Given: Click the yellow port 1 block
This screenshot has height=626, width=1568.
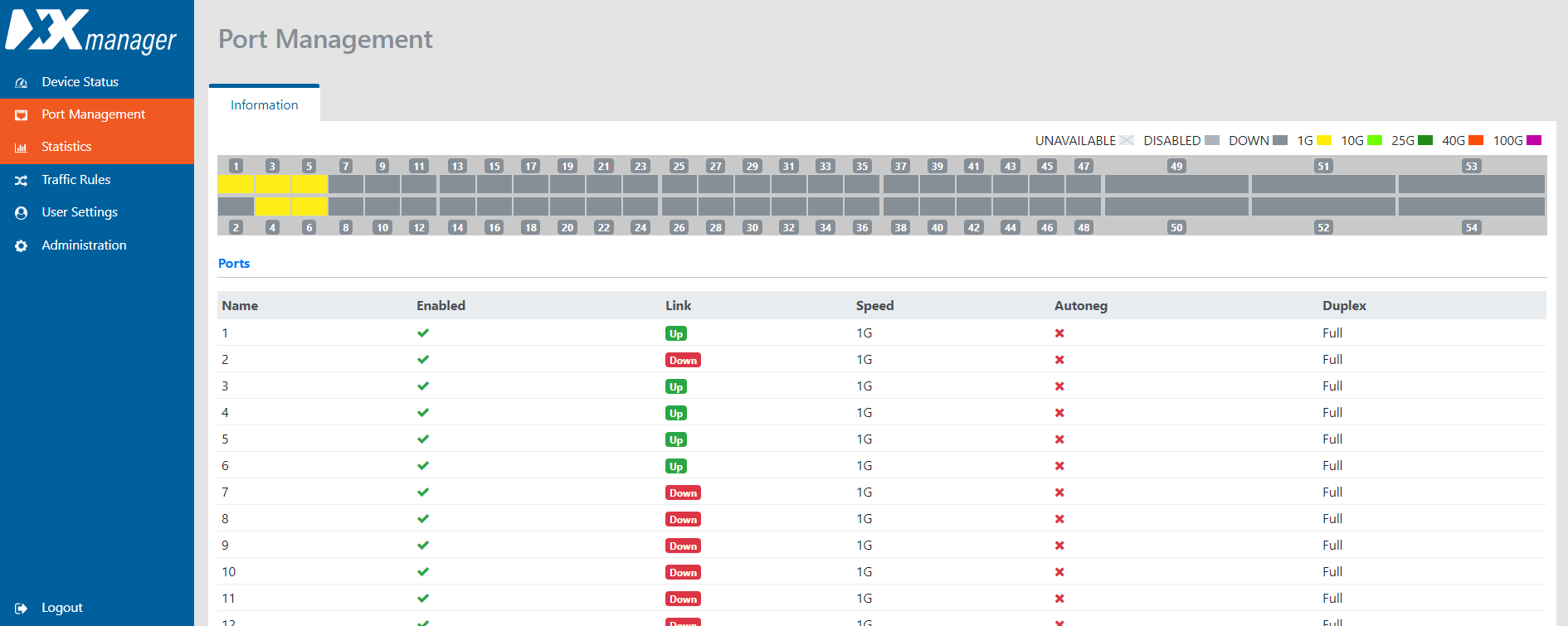Looking at the screenshot, I should click(236, 184).
